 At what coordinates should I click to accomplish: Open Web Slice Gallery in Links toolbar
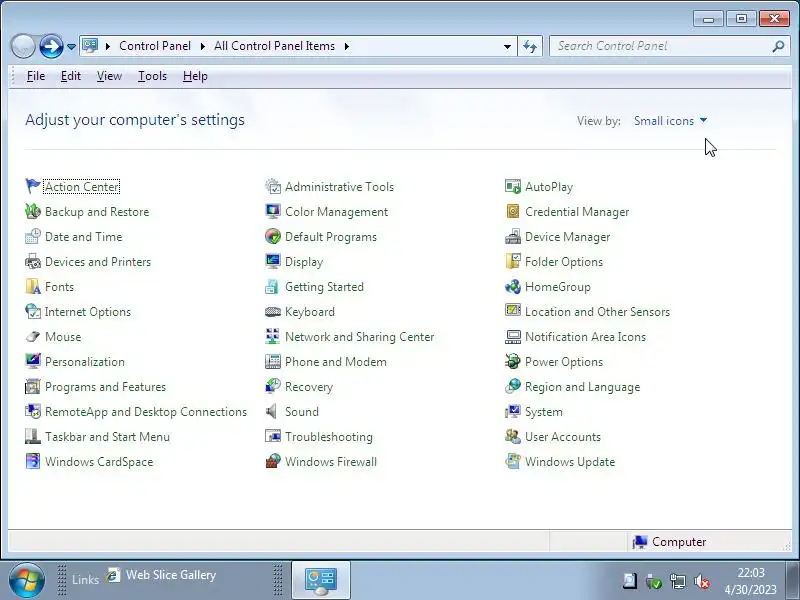point(162,575)
